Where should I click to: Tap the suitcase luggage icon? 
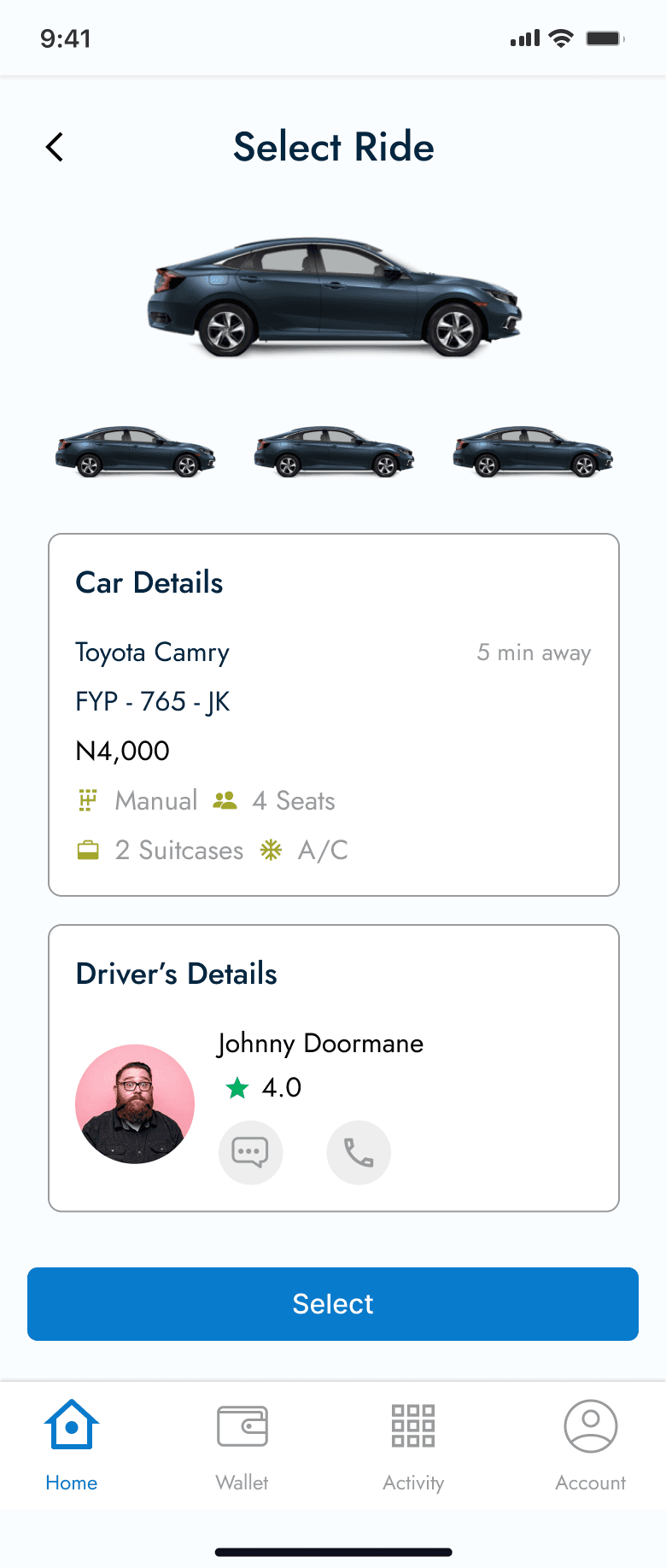point(88,850)
